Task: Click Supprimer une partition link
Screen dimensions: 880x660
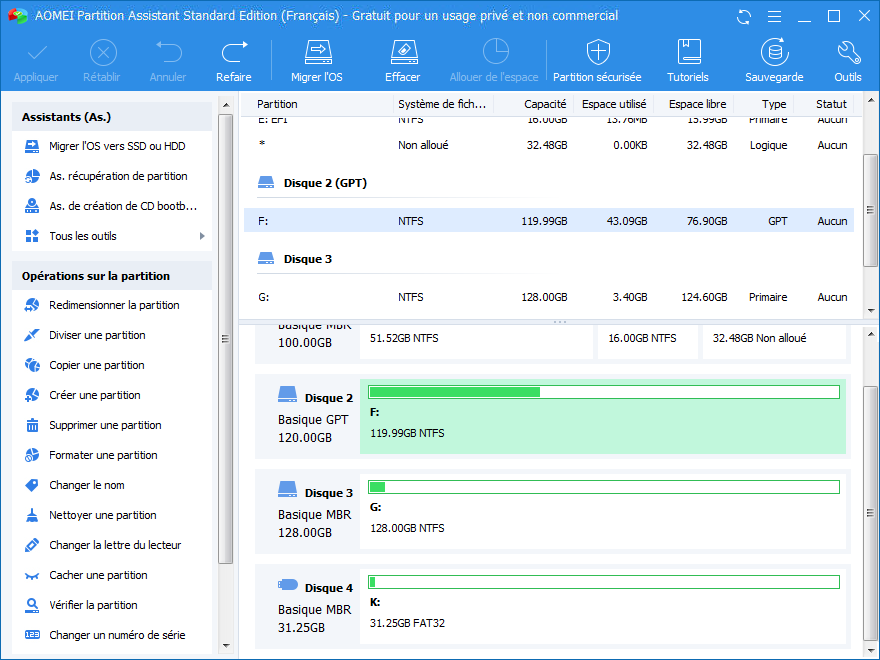Action: [105, 425]
